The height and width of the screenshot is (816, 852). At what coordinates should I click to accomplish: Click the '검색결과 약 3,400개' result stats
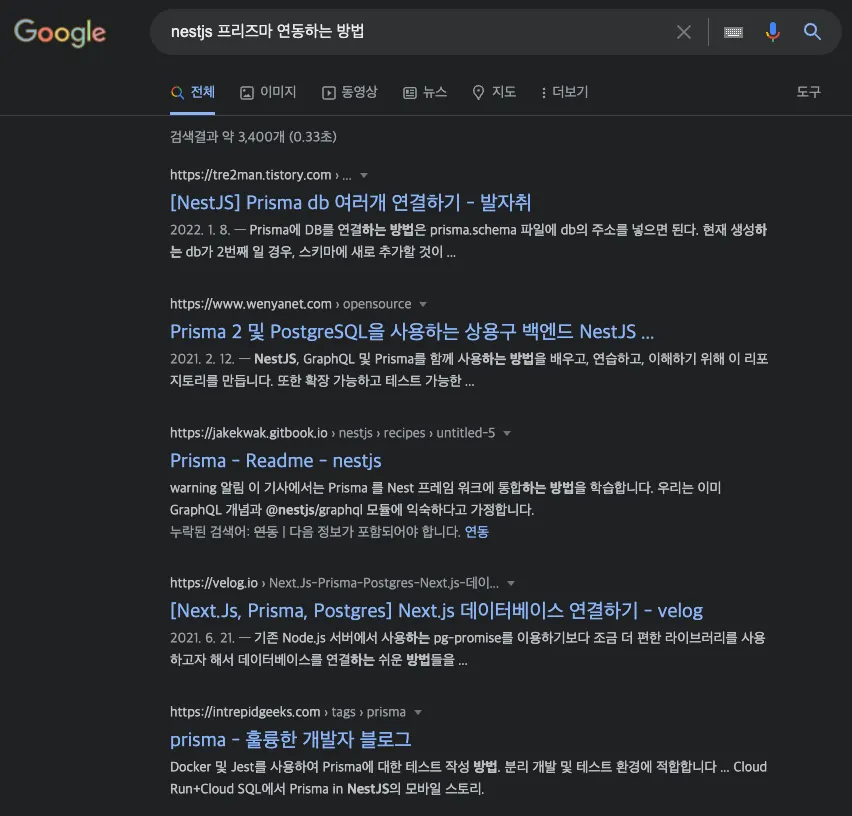pos(253,136)
